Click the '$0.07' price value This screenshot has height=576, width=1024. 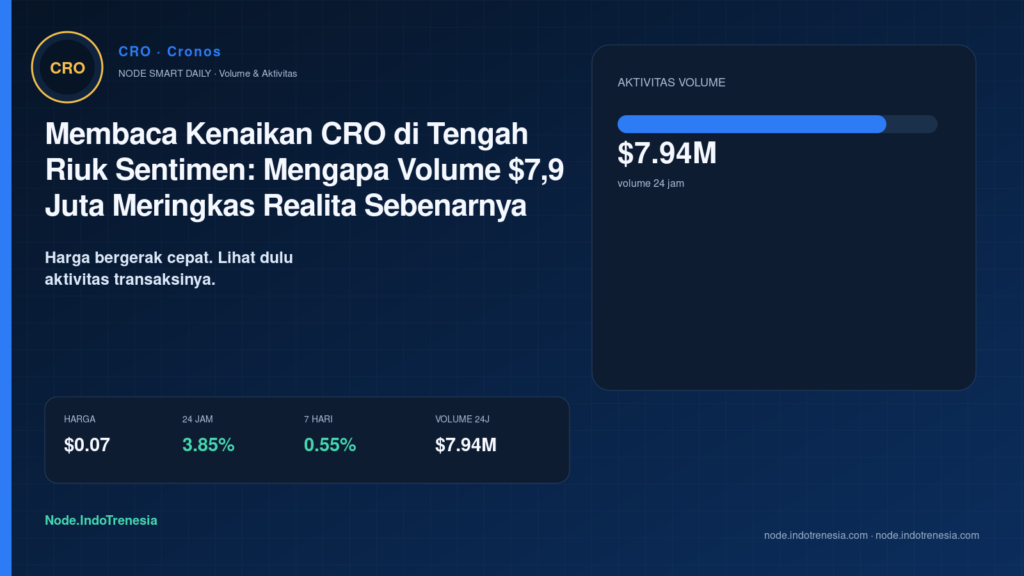87,445
